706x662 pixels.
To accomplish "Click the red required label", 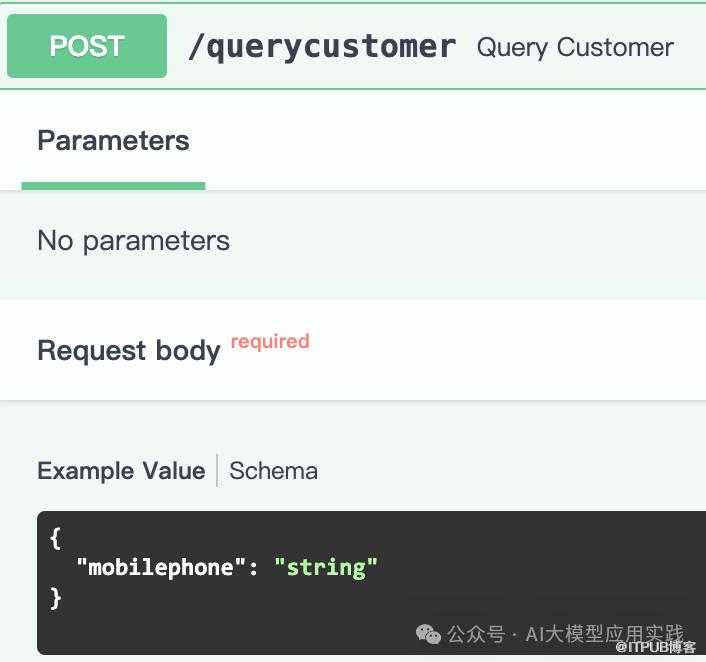I will pos(270,341).
